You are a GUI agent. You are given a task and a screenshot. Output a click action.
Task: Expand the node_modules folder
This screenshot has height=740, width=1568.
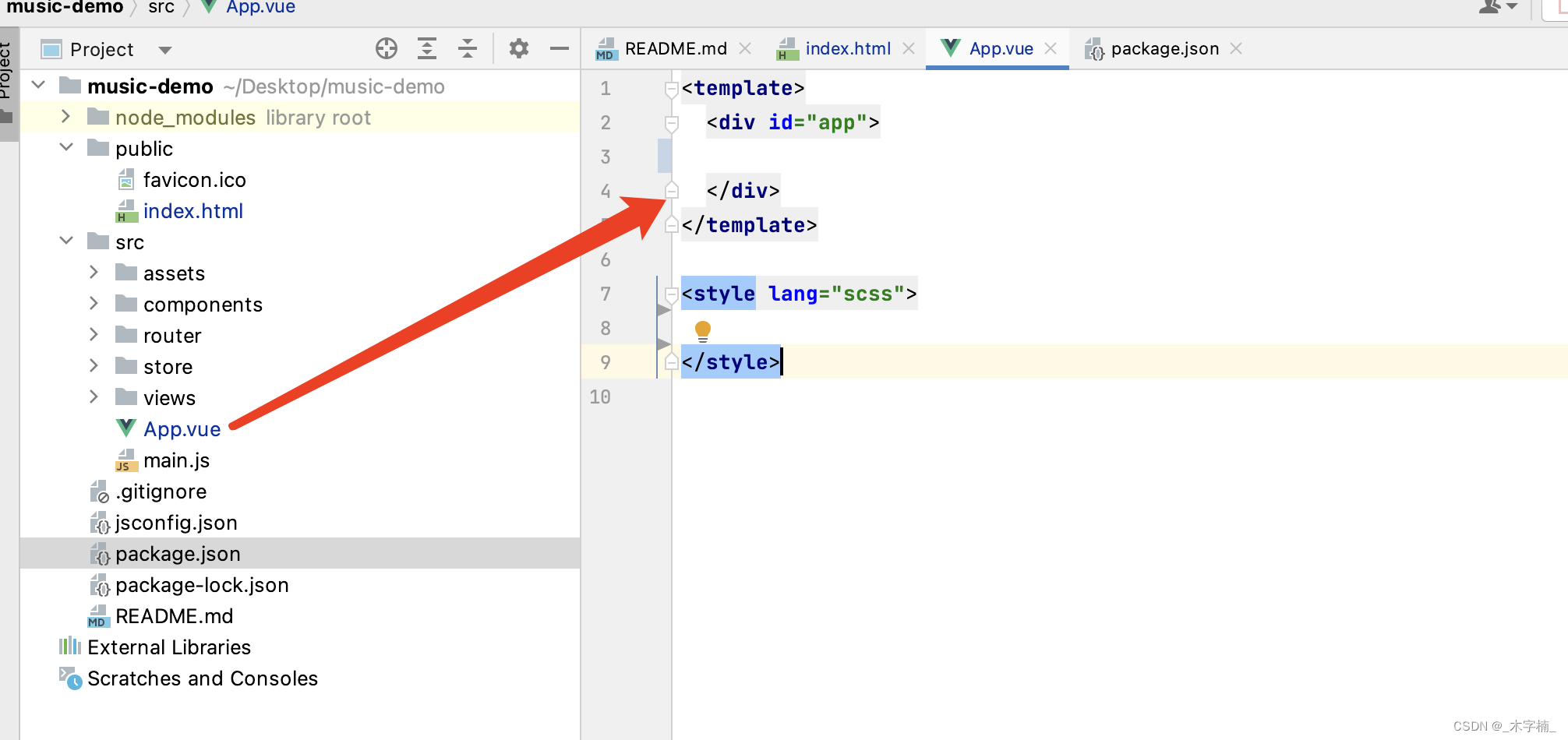66,117
